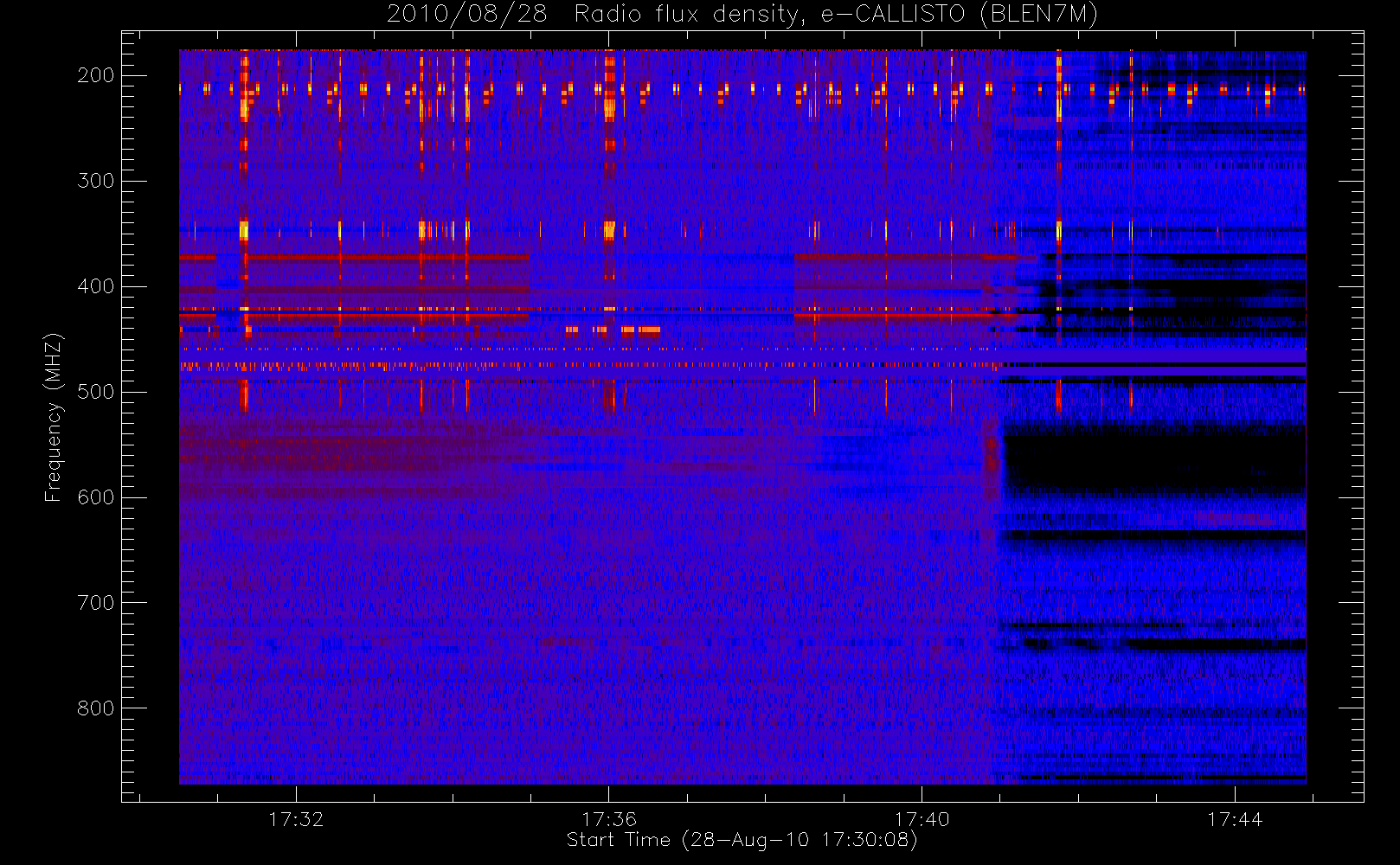Select the 17:32 time tick label

(x=296, y=819)
